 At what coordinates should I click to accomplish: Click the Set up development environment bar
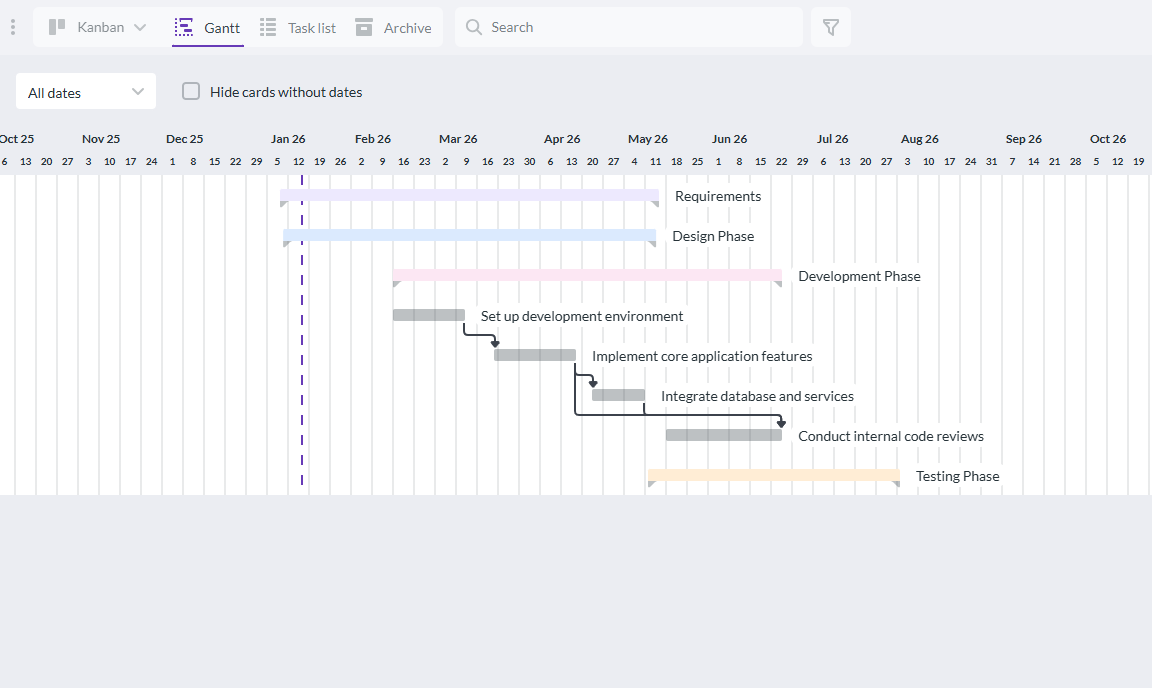tap(428, 314)
